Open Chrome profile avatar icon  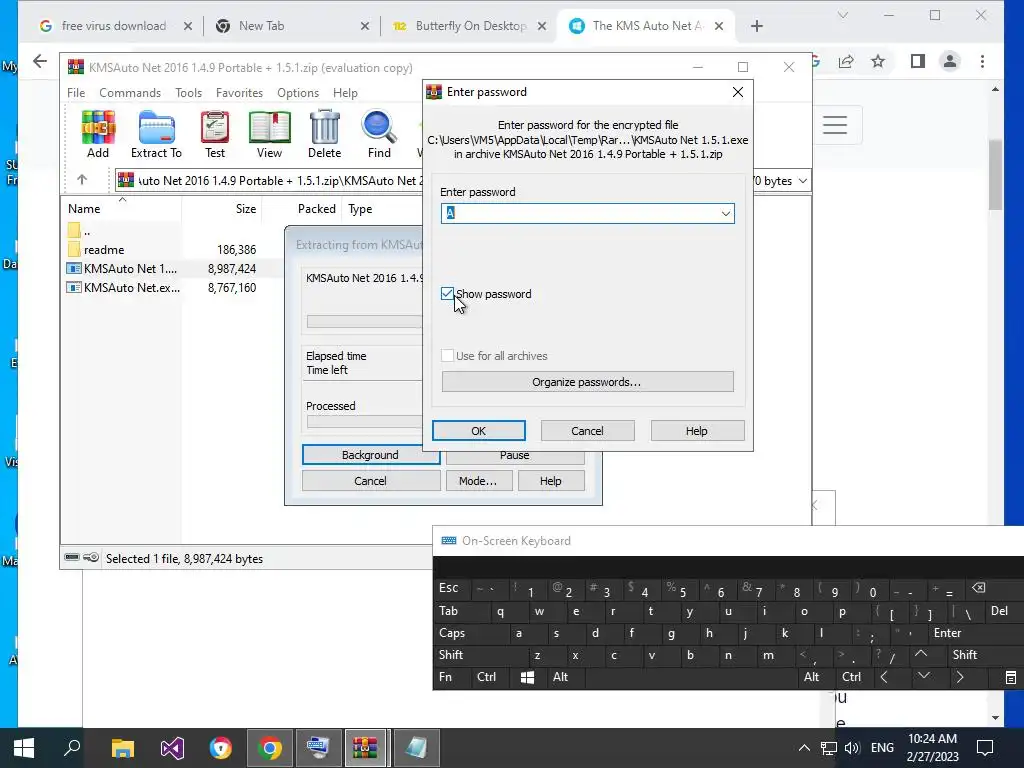(x=950, y=61)
